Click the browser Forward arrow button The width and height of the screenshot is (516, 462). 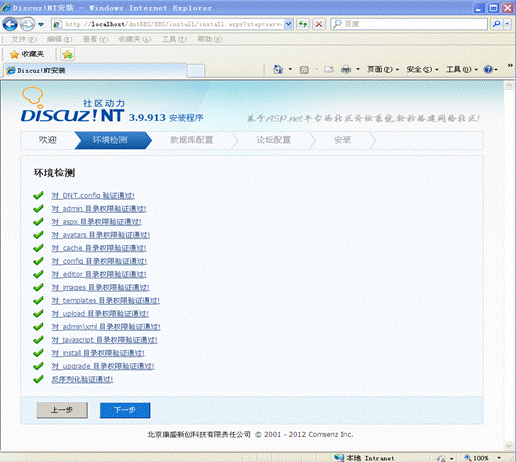tap(27, 24)
